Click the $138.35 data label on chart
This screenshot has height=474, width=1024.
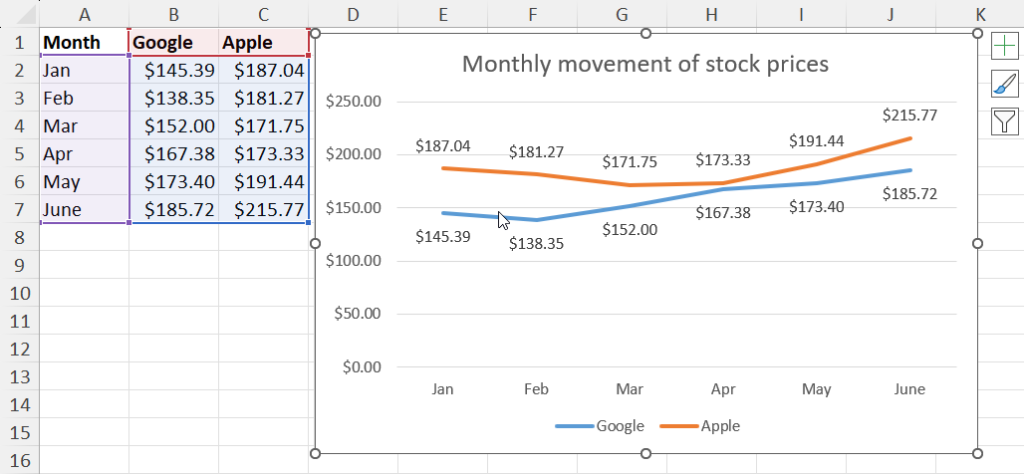tap(536, 244)
